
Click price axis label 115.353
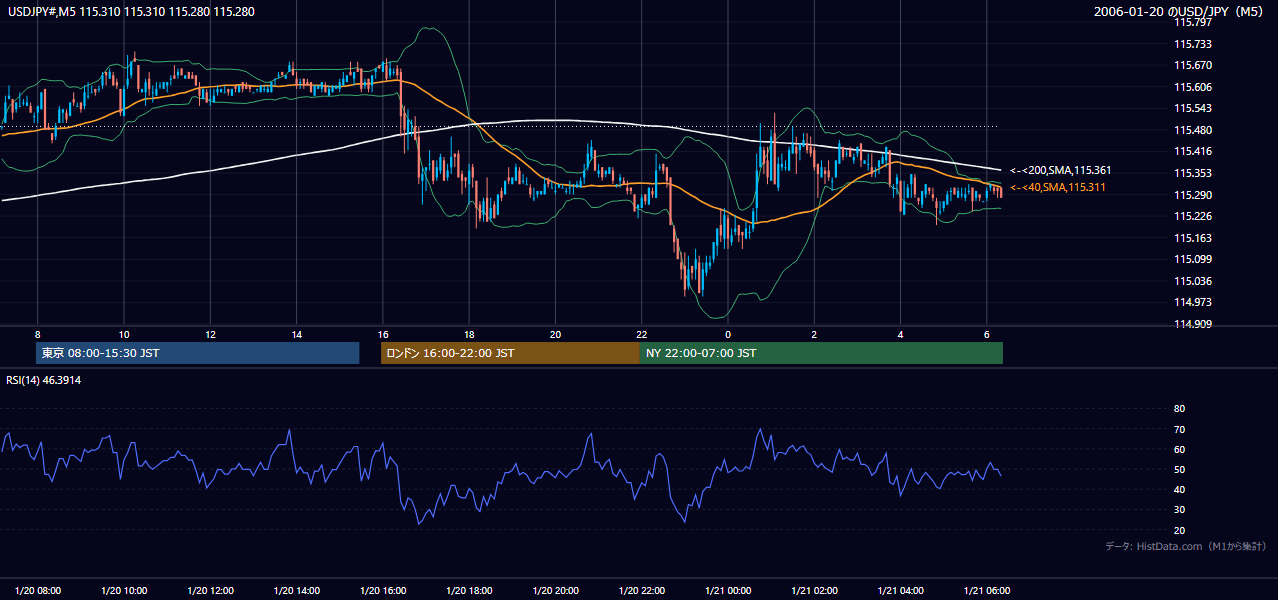(1191, 173)
